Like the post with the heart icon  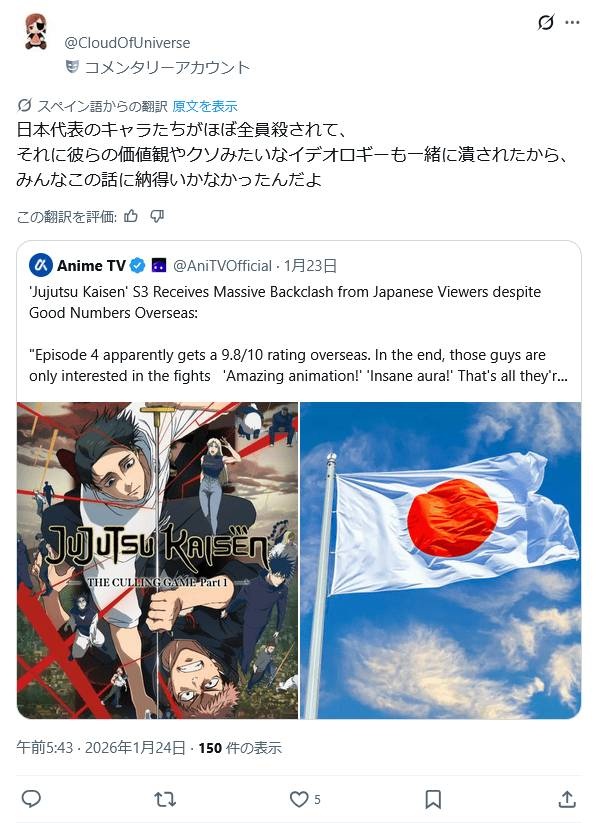[x=299, y=799]
